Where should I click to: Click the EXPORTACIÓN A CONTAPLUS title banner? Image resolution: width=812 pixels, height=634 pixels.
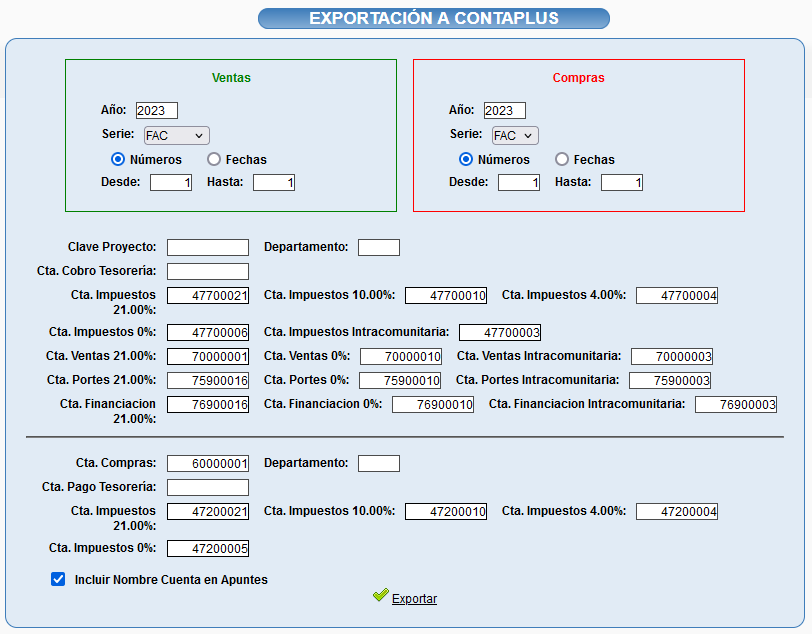tap(434, 18)
